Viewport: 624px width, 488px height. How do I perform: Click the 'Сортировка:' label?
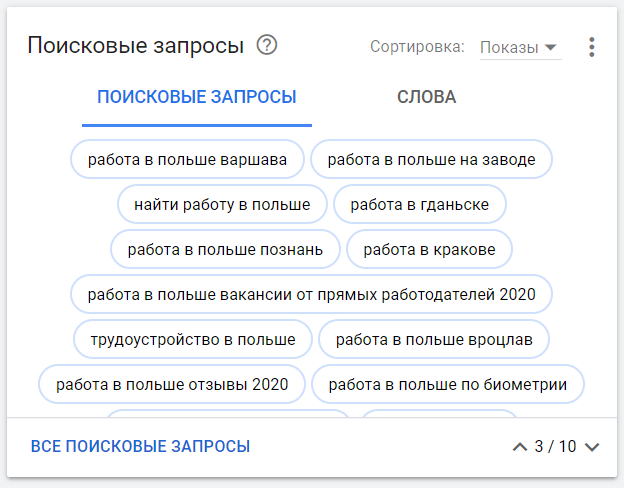(x=417, y=47)
